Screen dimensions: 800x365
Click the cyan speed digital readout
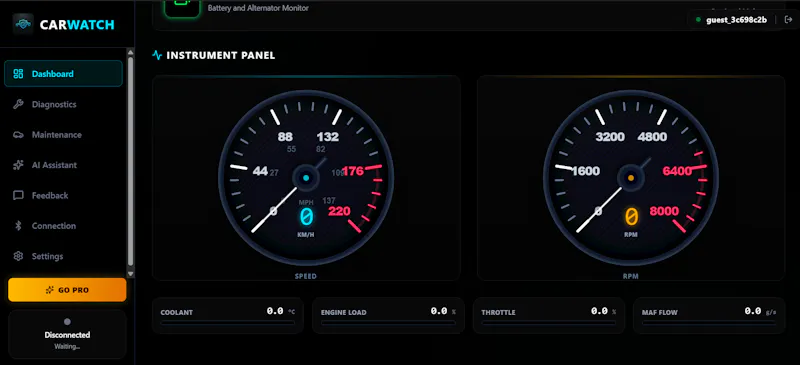306,217
